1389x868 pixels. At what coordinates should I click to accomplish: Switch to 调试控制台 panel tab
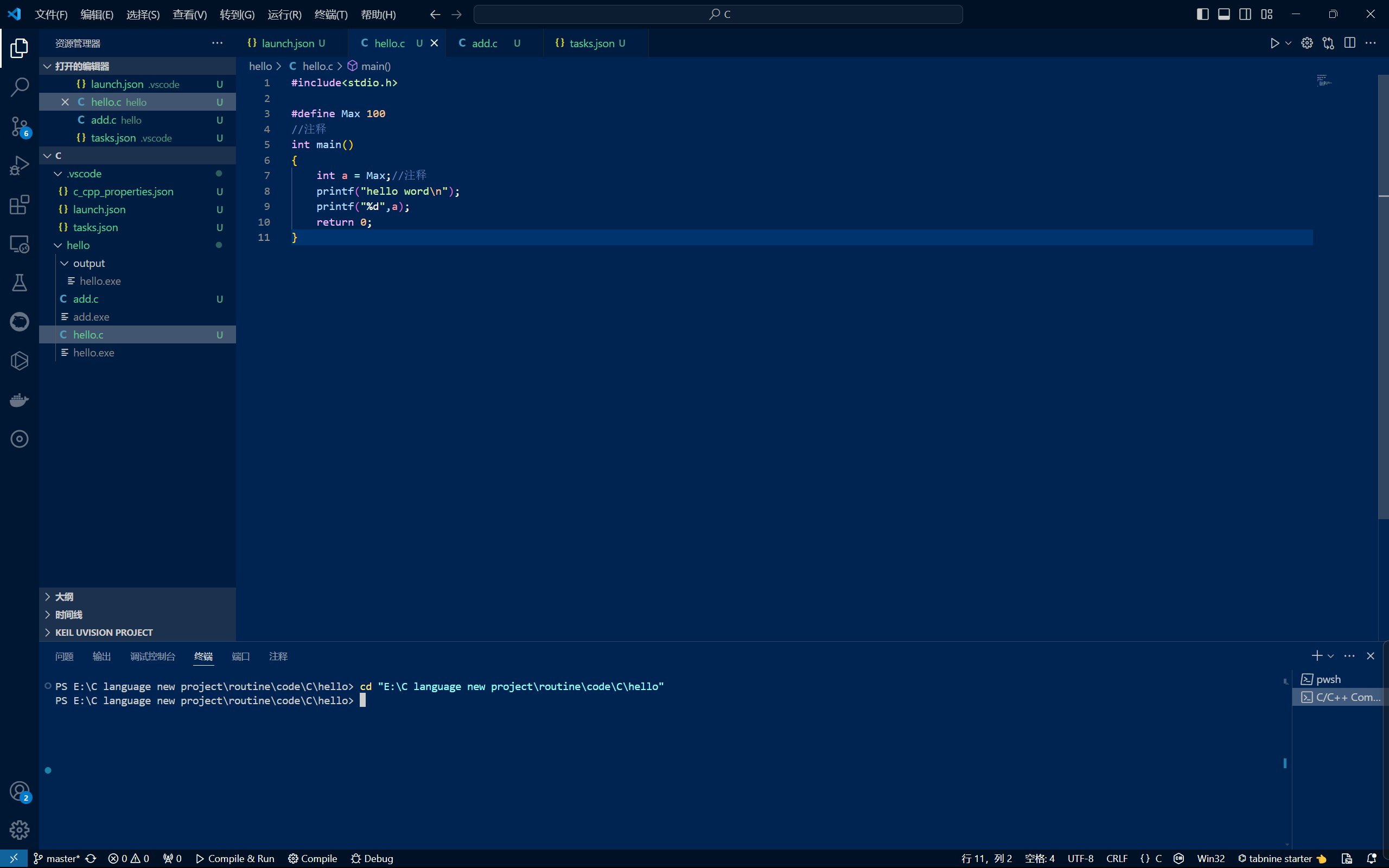[x=152, y=656]
